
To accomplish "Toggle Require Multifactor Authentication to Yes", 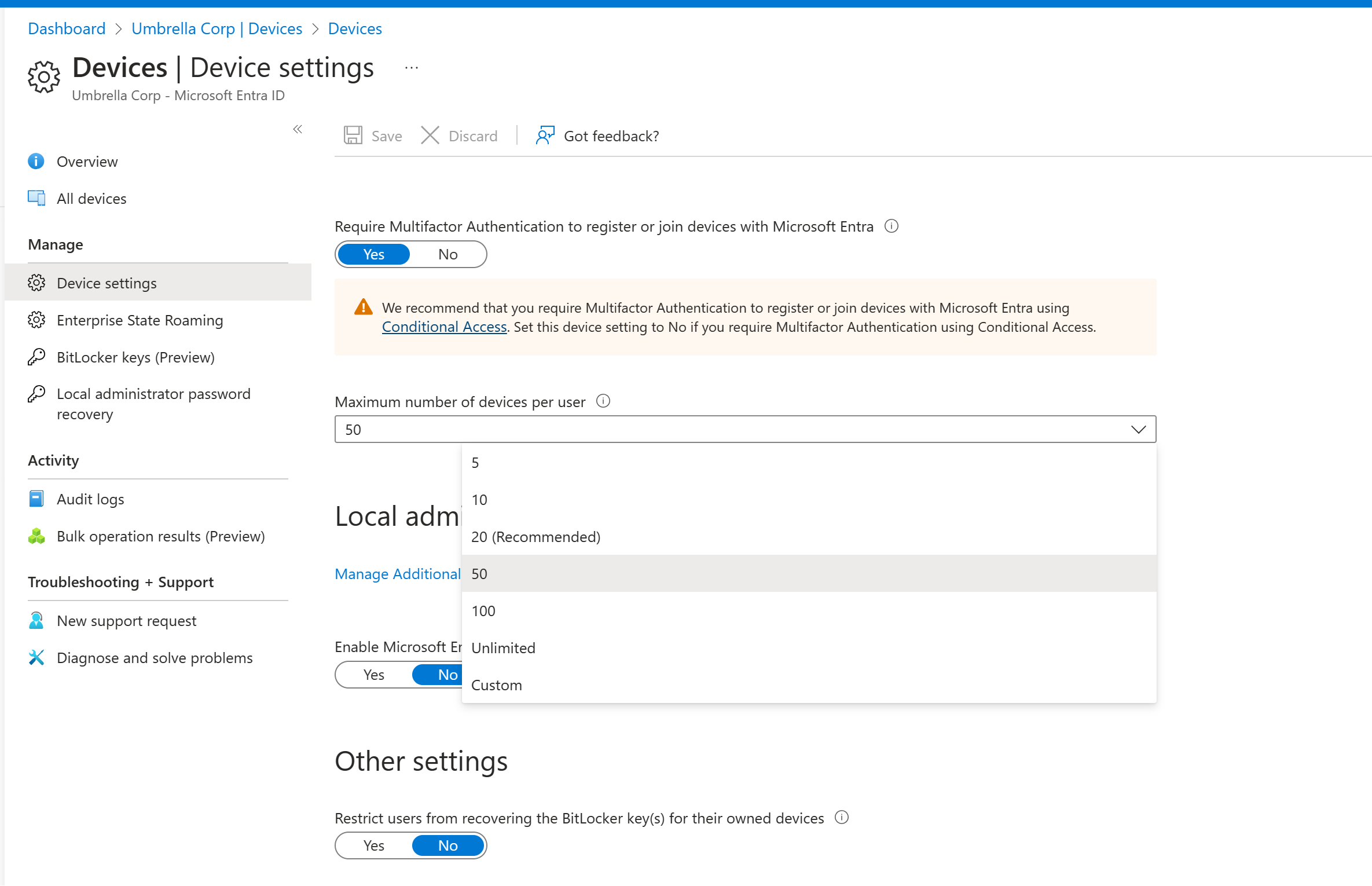I will [374, 254].
